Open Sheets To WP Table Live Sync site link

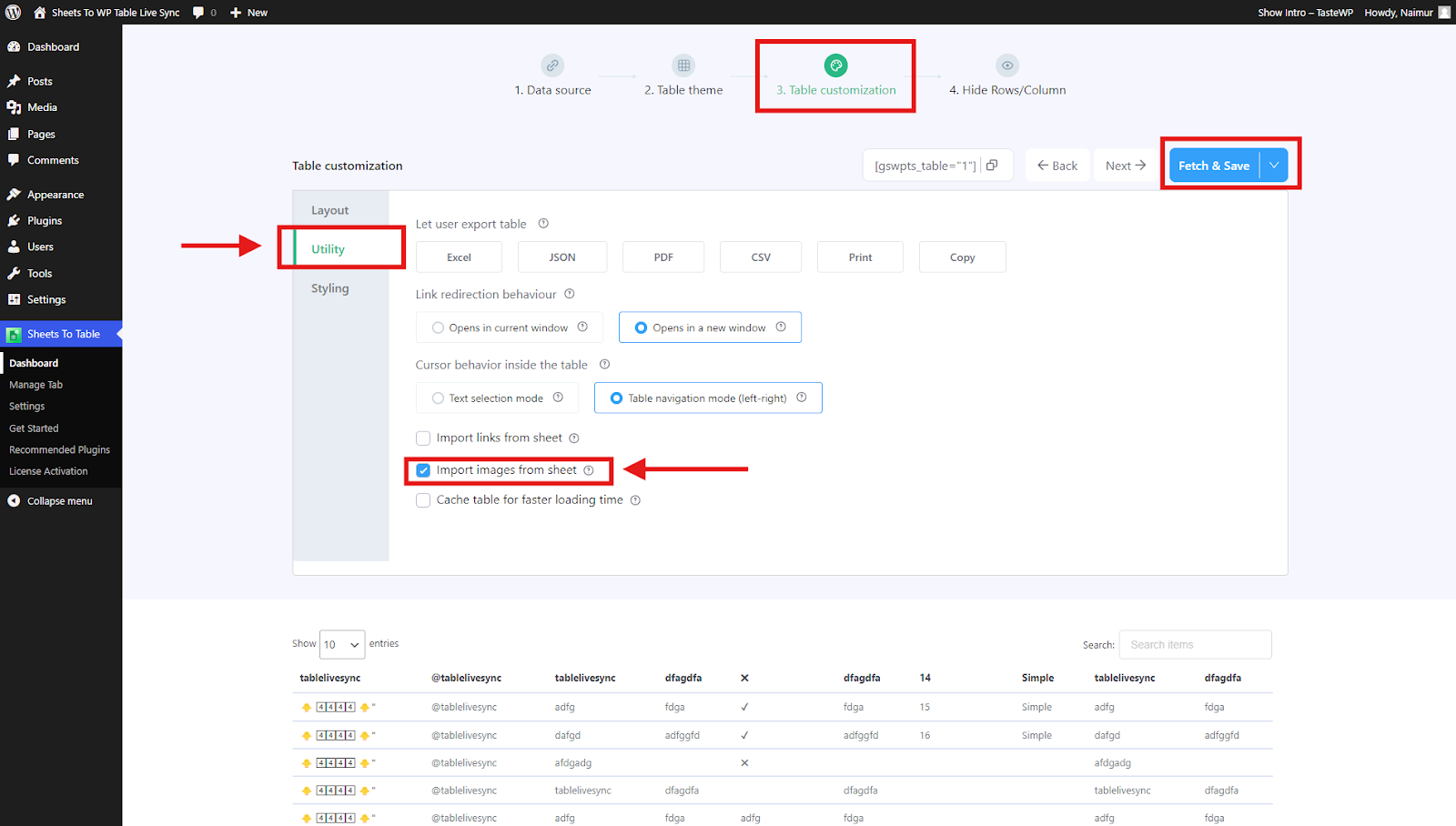point(106,13)
